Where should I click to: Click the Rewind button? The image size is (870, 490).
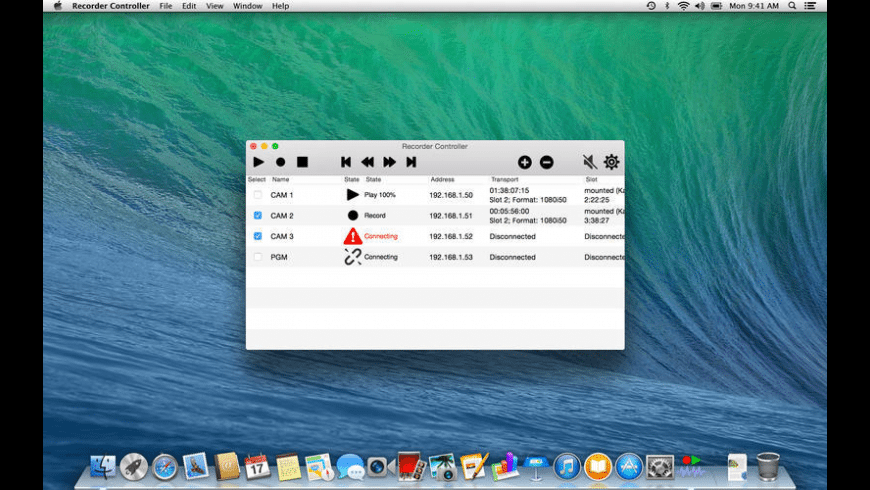[x=367, y=162]
